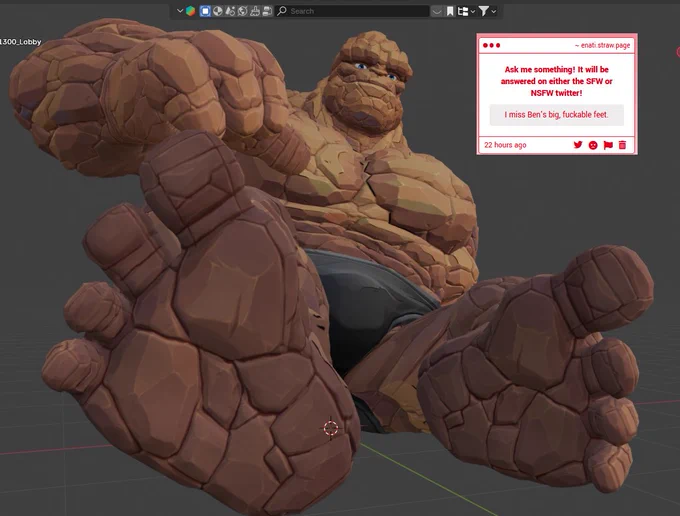This screenshot has width=680, height=516.
Task: Click the magnifier icon in the search box
Action: [x=282, y=11]
